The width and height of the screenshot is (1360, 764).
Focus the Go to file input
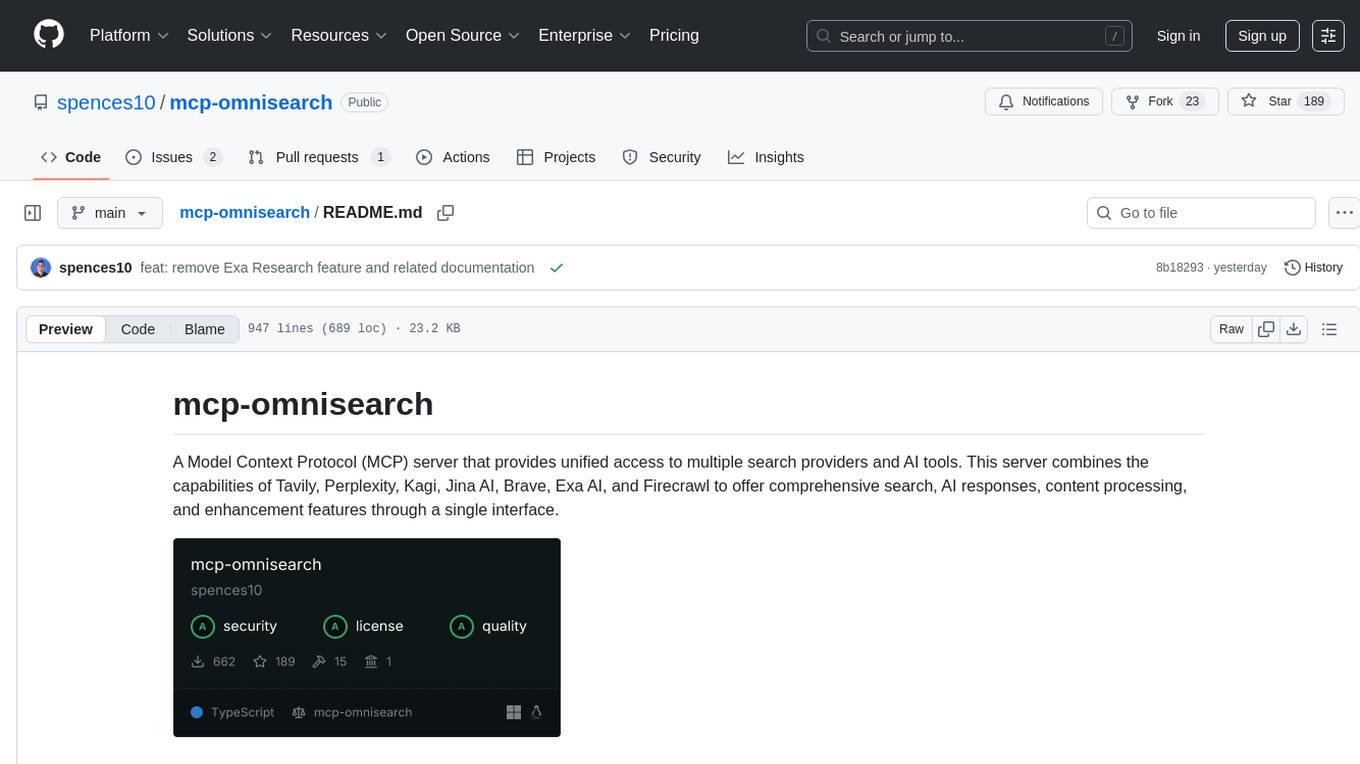(x=1201, y=213)
